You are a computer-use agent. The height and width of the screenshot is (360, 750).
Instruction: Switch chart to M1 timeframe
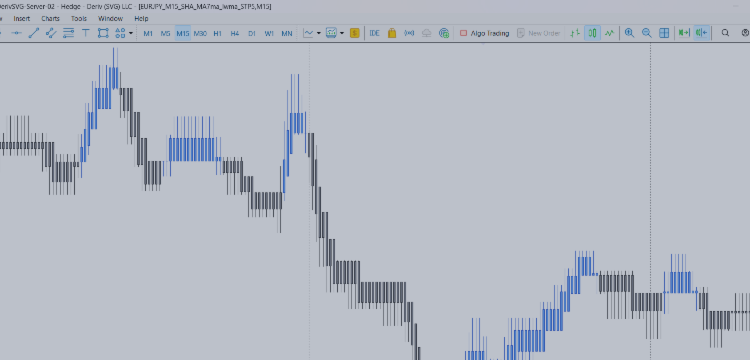148,33
